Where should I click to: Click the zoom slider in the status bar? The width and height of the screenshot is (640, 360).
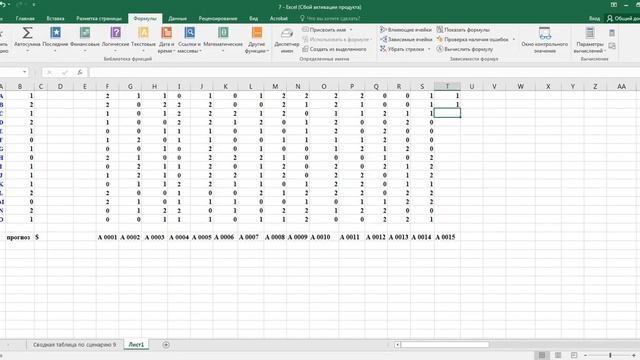[x=610, y=356]
